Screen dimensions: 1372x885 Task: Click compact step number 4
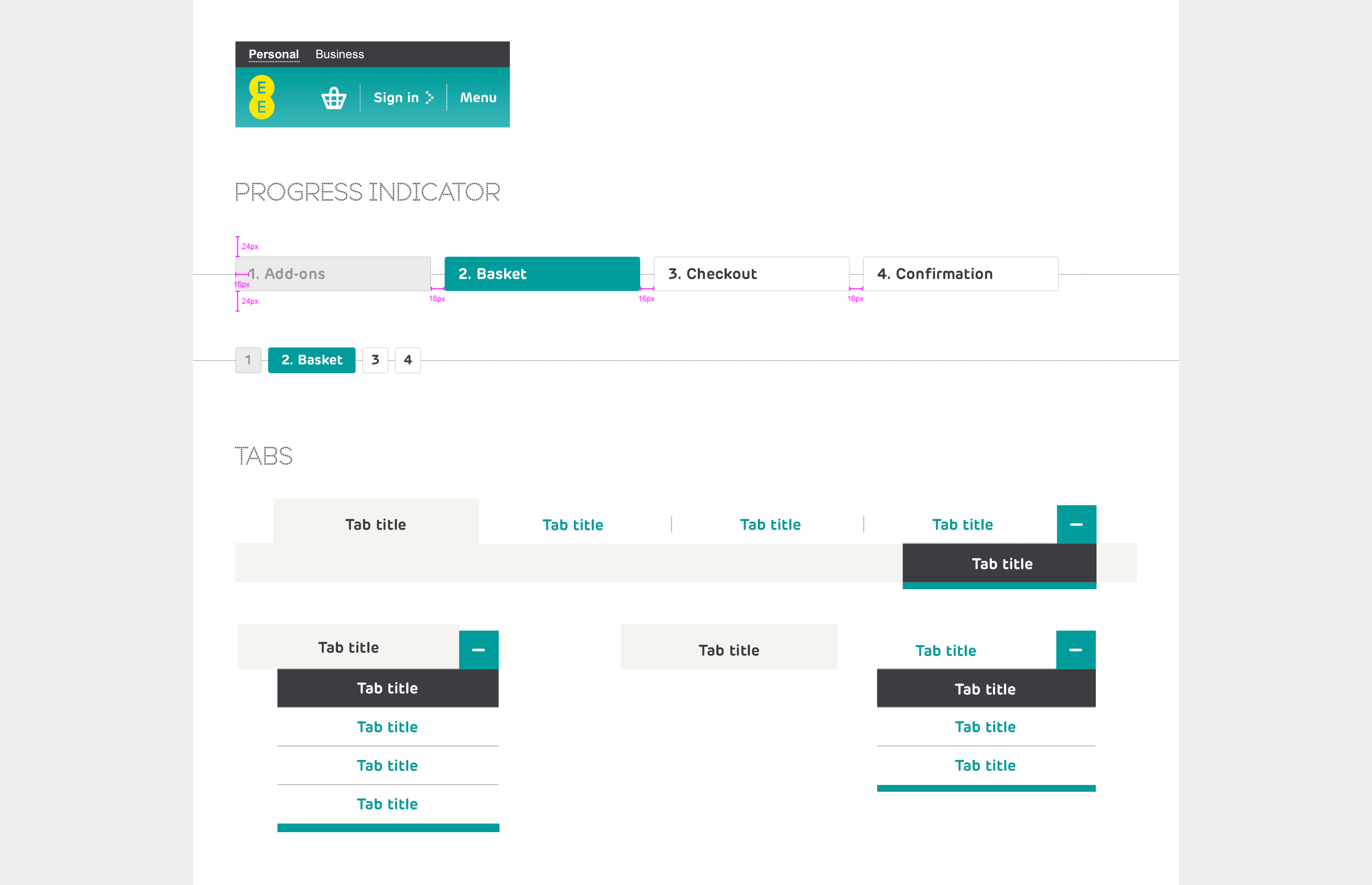408,360
